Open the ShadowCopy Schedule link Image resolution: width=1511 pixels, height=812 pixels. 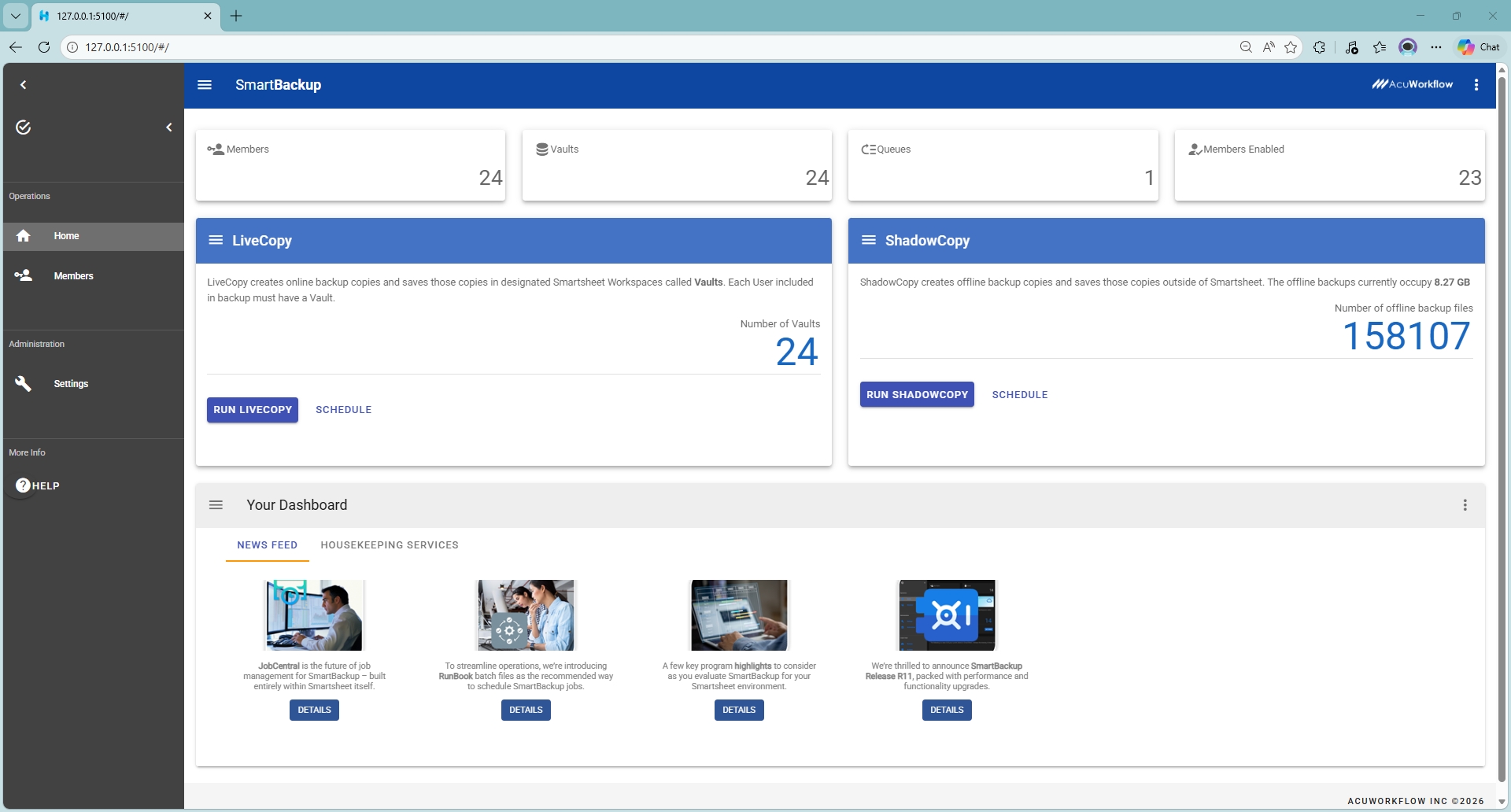(x=1019, y=395)
